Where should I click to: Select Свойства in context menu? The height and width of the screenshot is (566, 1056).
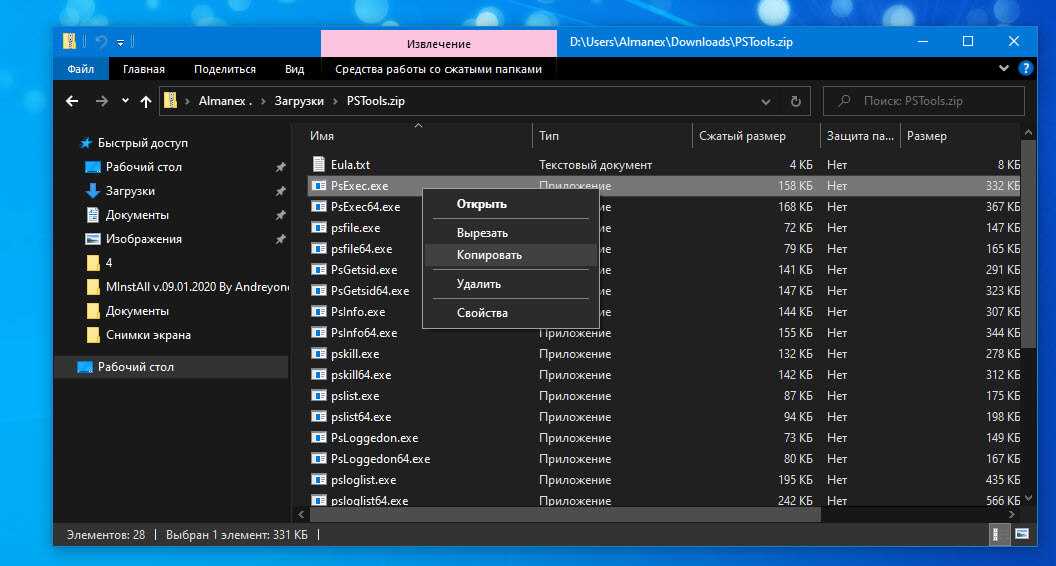point(482,313)
